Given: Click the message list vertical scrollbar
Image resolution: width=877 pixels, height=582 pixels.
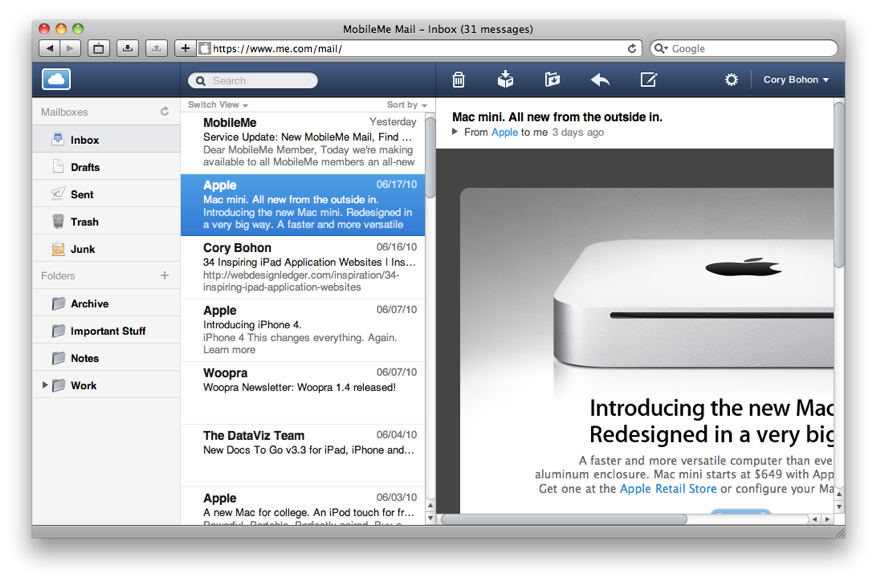Looking at the screenshot, I should coord(430,157).
